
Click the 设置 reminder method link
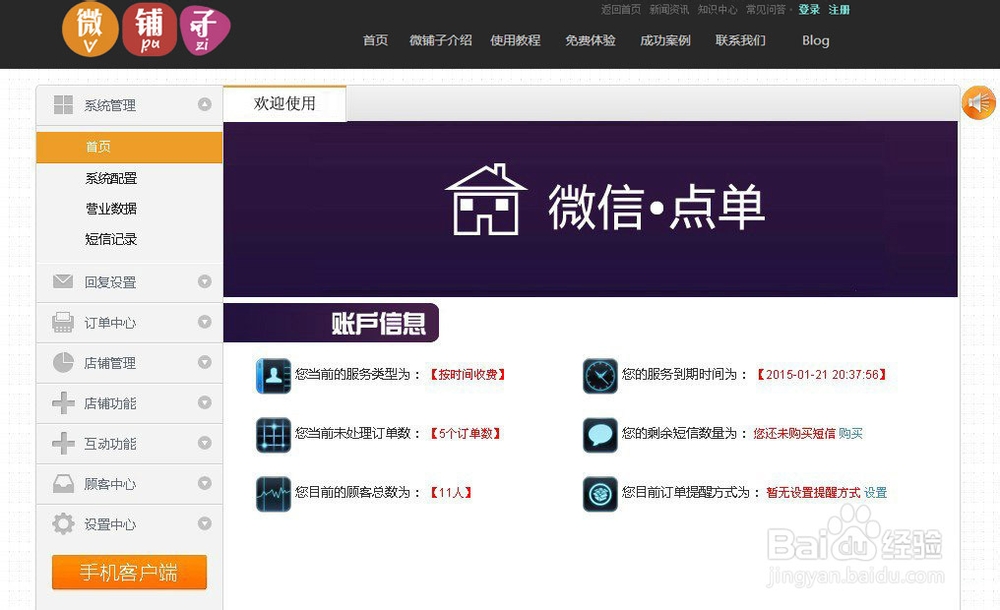pos(876,493)
